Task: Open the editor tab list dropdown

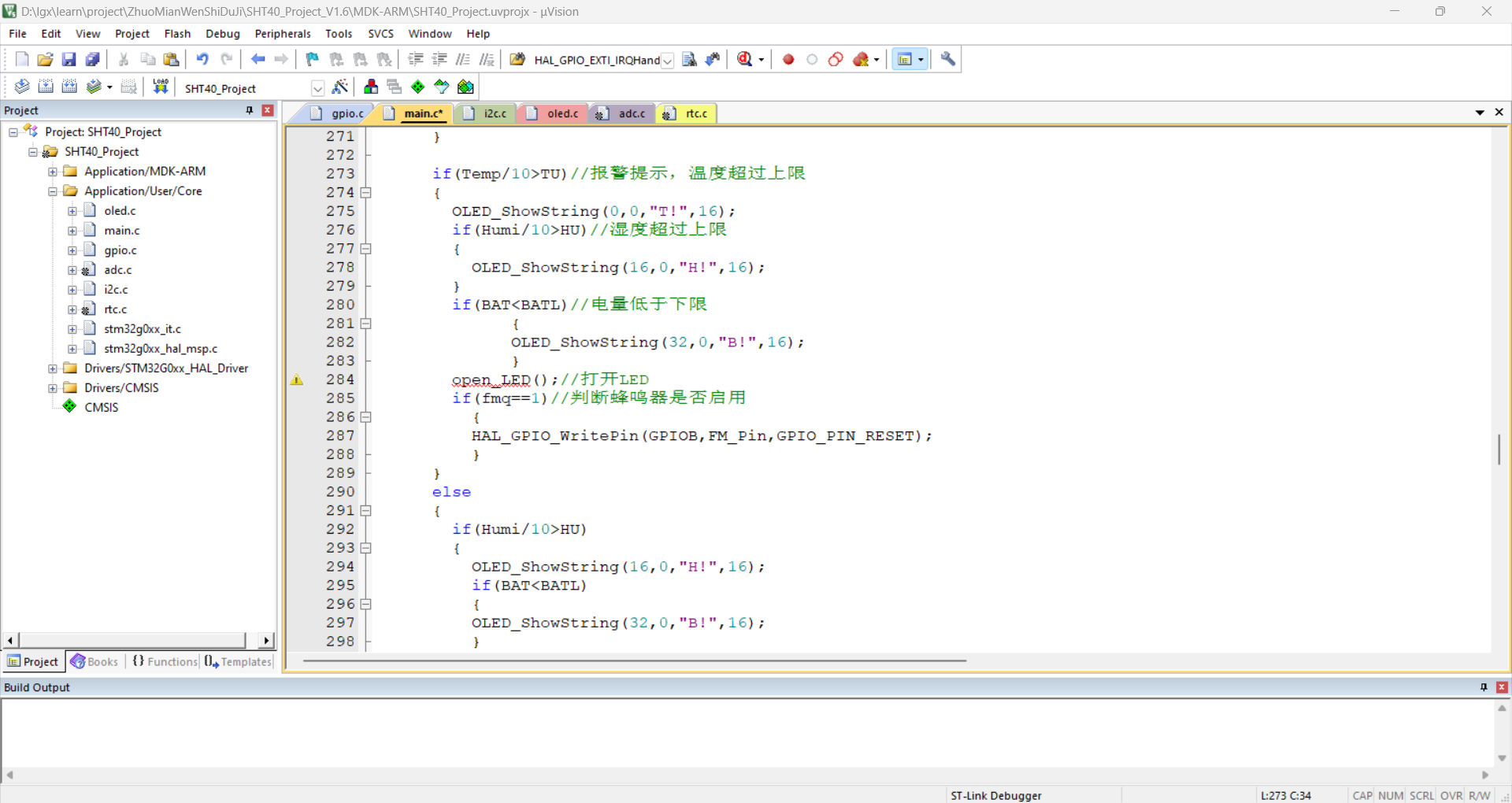Action: pos(1480,113)
